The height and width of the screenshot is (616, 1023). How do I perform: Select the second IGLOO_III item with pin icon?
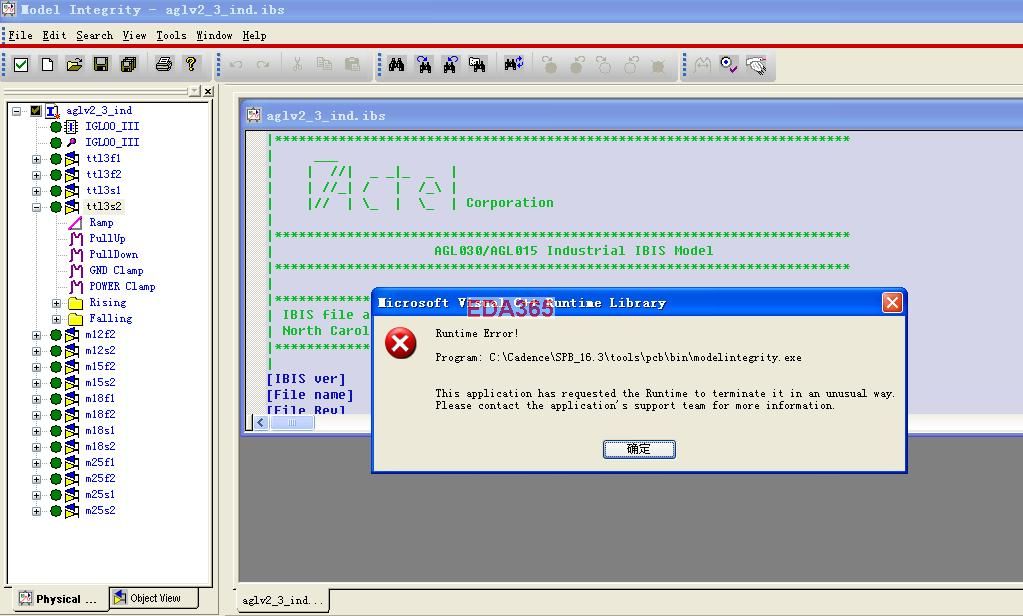112,142
